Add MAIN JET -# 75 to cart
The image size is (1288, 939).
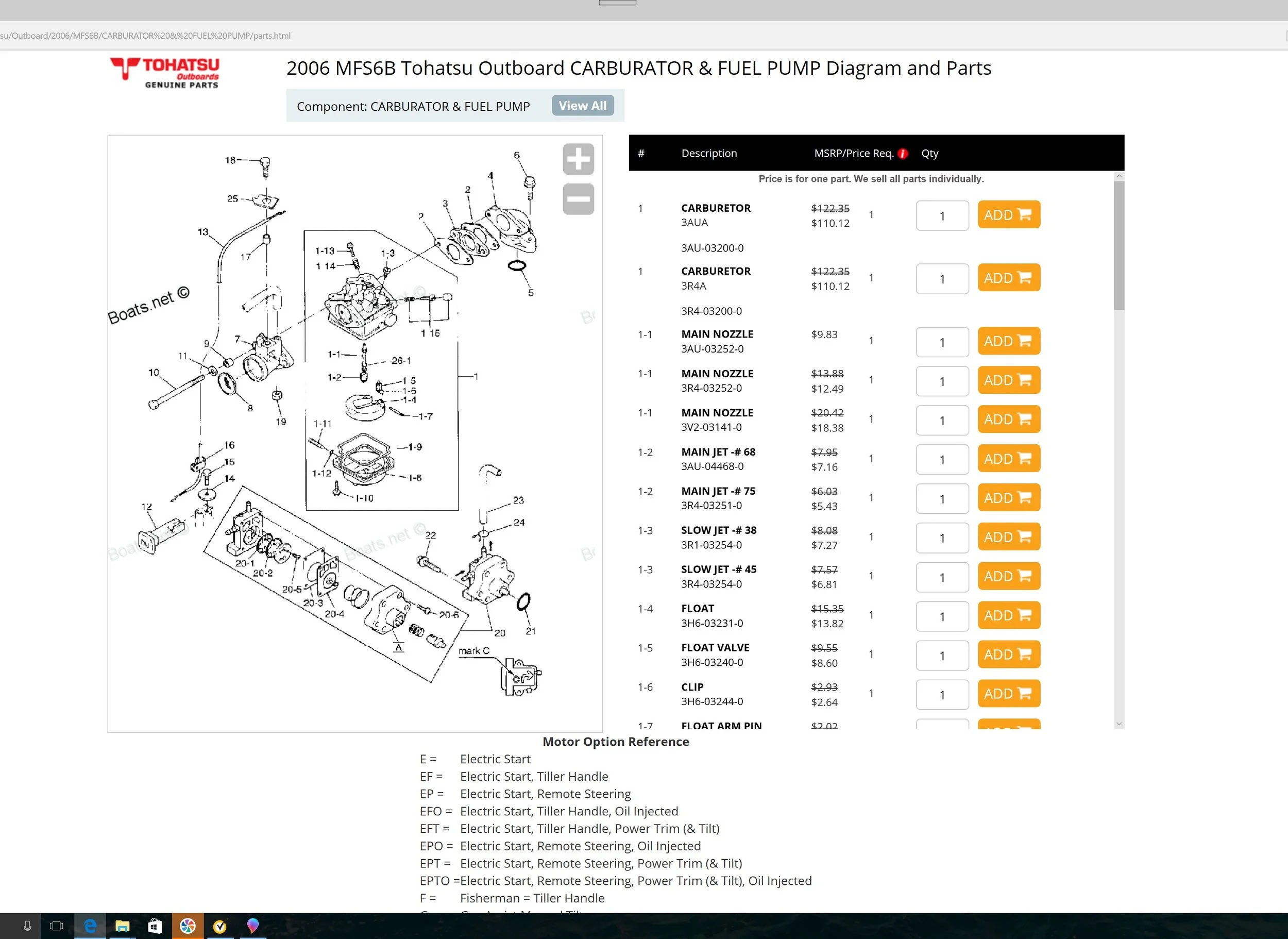point(1008,498)
